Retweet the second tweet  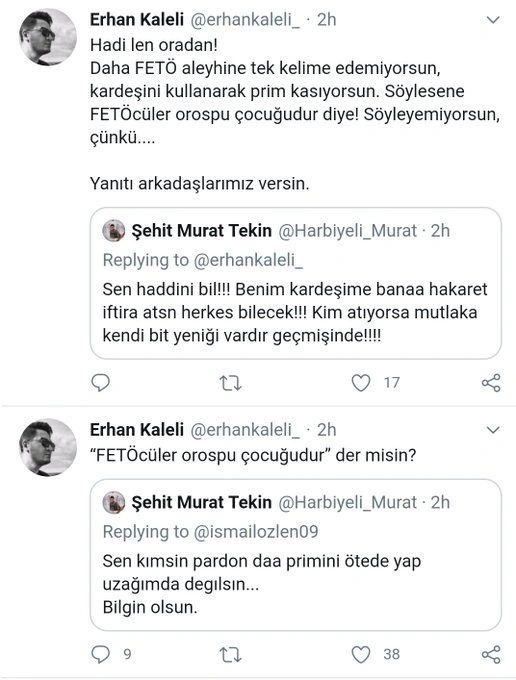(230, 655)
